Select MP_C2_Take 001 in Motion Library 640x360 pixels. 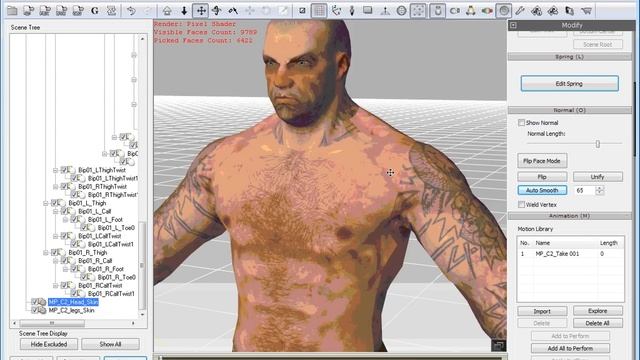[x=570, y=253]
